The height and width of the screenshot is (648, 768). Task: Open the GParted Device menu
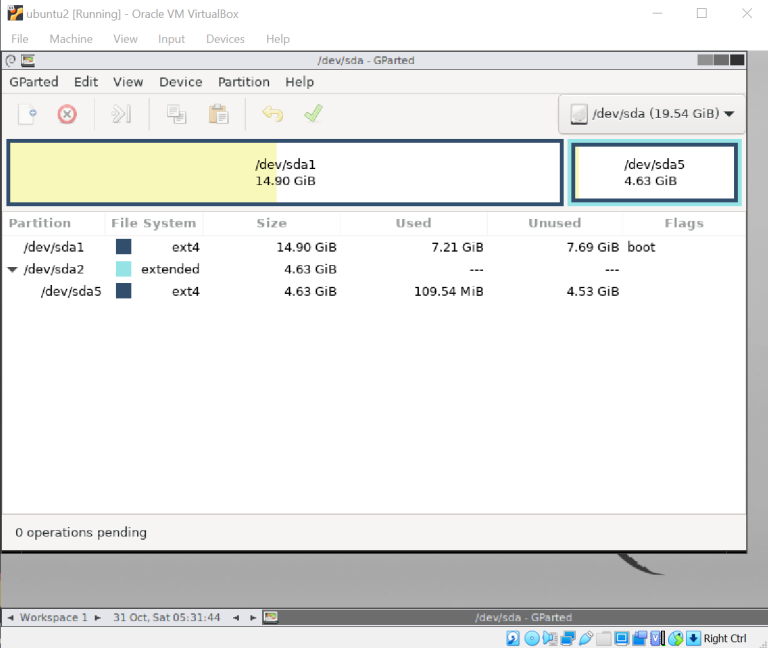coord(180,82)
